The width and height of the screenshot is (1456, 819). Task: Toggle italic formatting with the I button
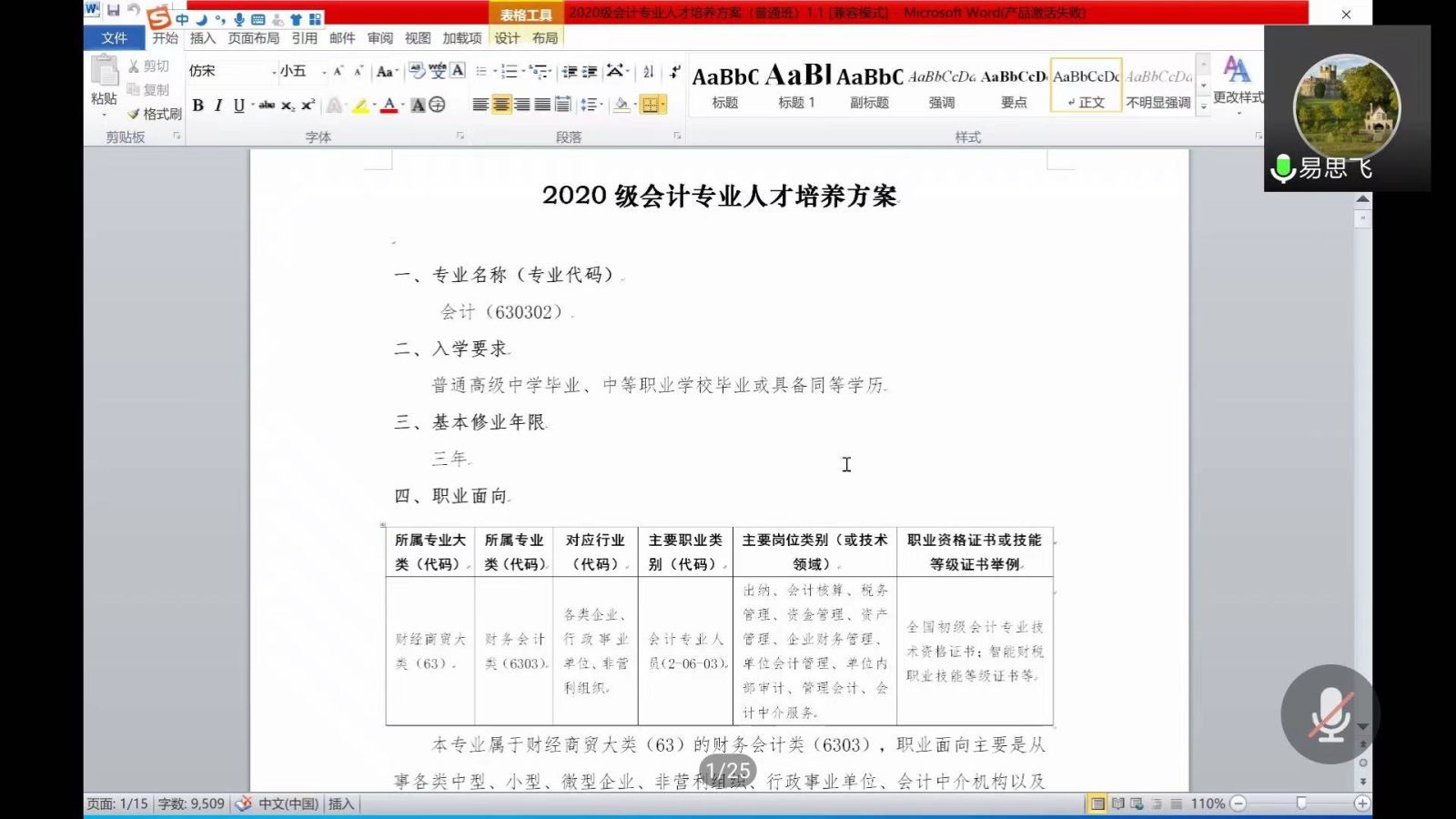pos(218,106)
